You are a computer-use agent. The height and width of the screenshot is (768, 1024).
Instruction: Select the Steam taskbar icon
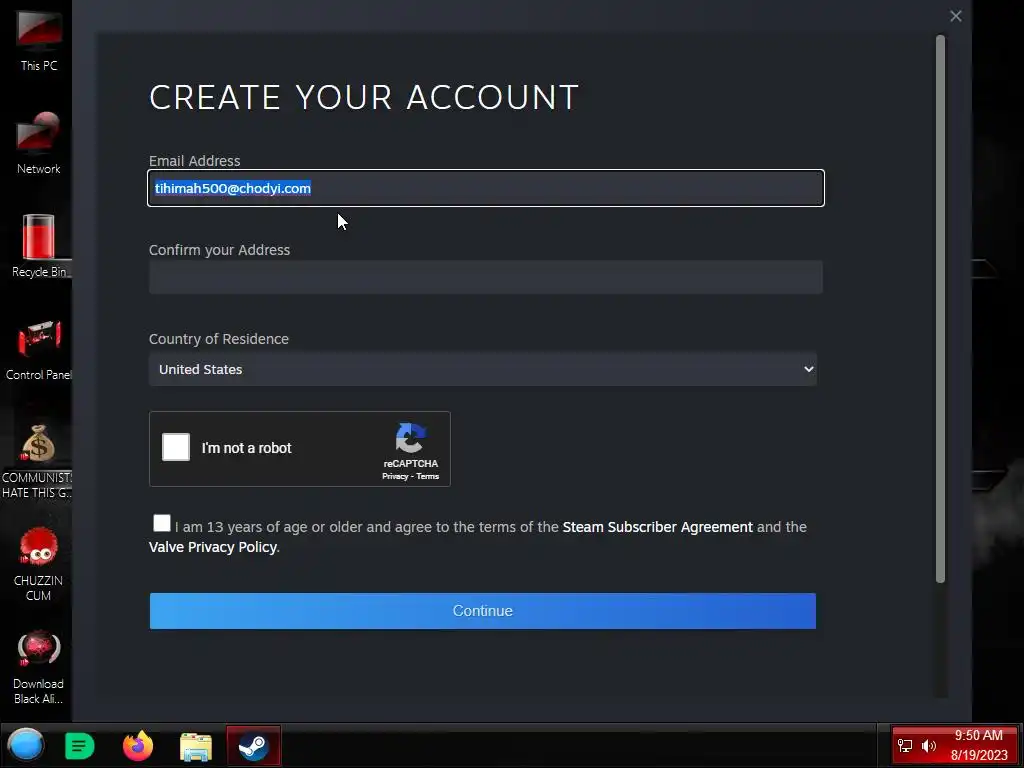pos(253,746)
